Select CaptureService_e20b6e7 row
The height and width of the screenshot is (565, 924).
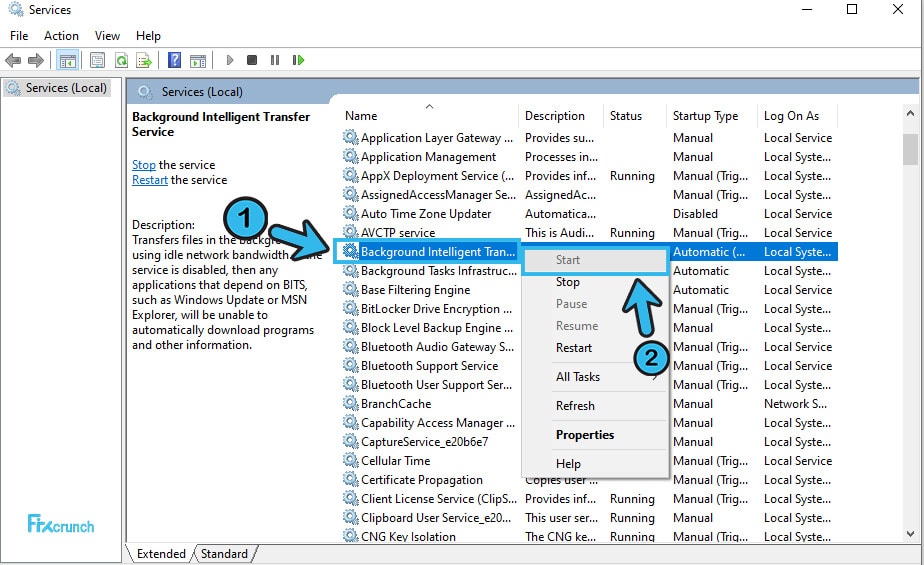coord(588,441)
